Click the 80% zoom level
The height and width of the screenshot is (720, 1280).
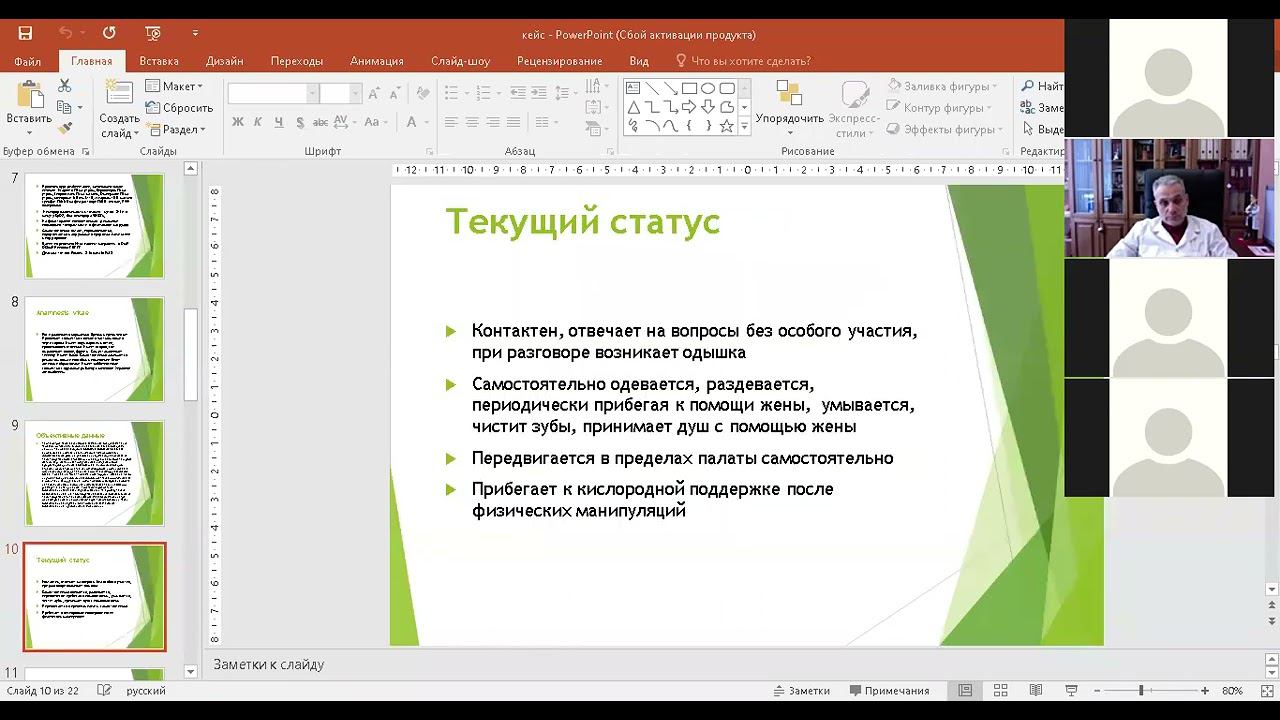(x=1232, y=690)
